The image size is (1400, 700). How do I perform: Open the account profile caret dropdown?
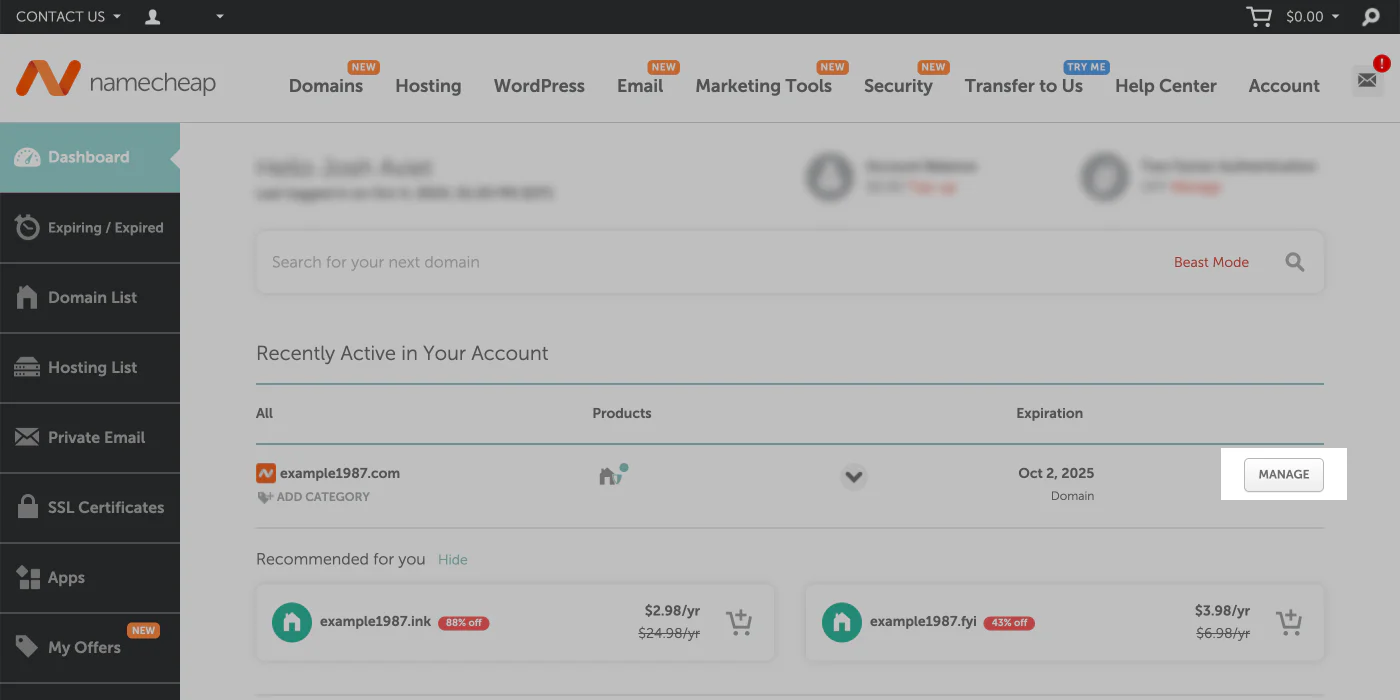pyautogui.click(x=219, y=16)
